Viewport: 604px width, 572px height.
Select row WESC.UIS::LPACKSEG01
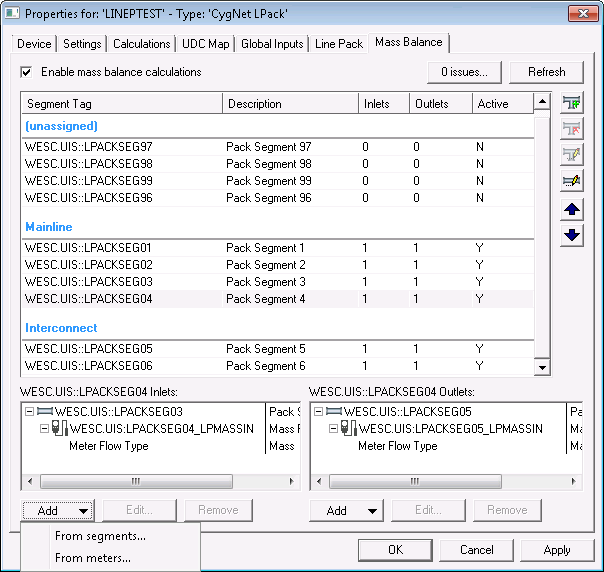click(x=278, y=248)
